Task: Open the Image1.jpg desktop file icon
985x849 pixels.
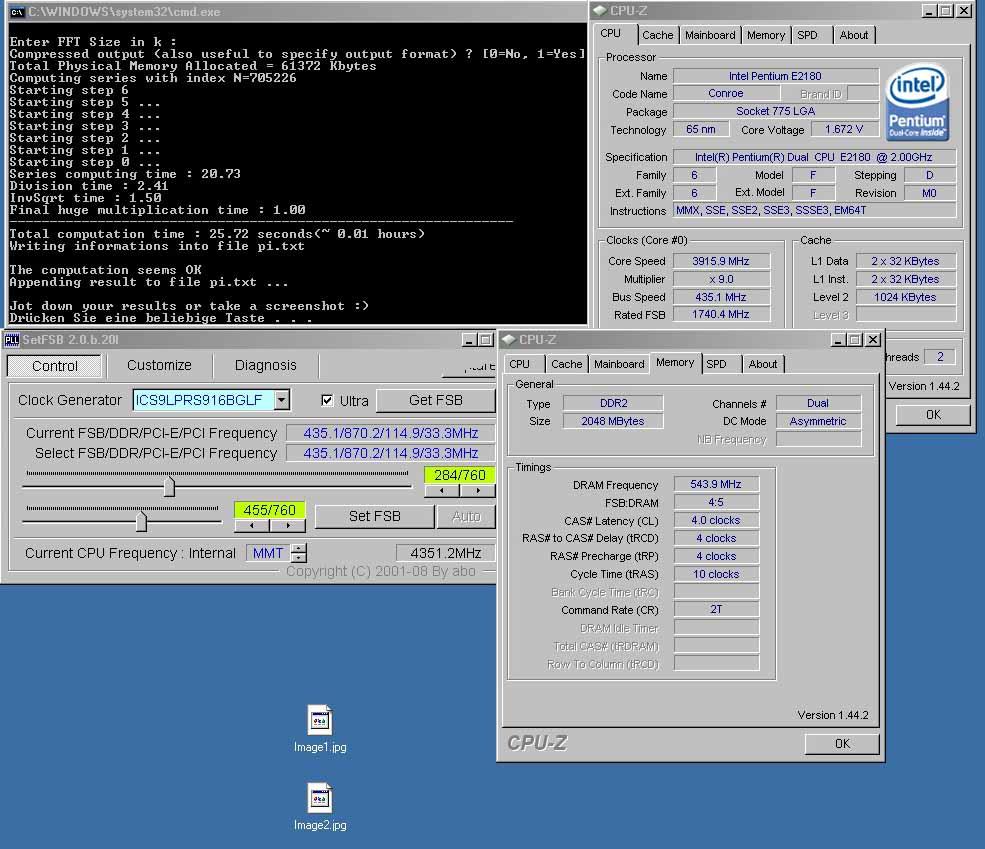Action: coord(320,720)
